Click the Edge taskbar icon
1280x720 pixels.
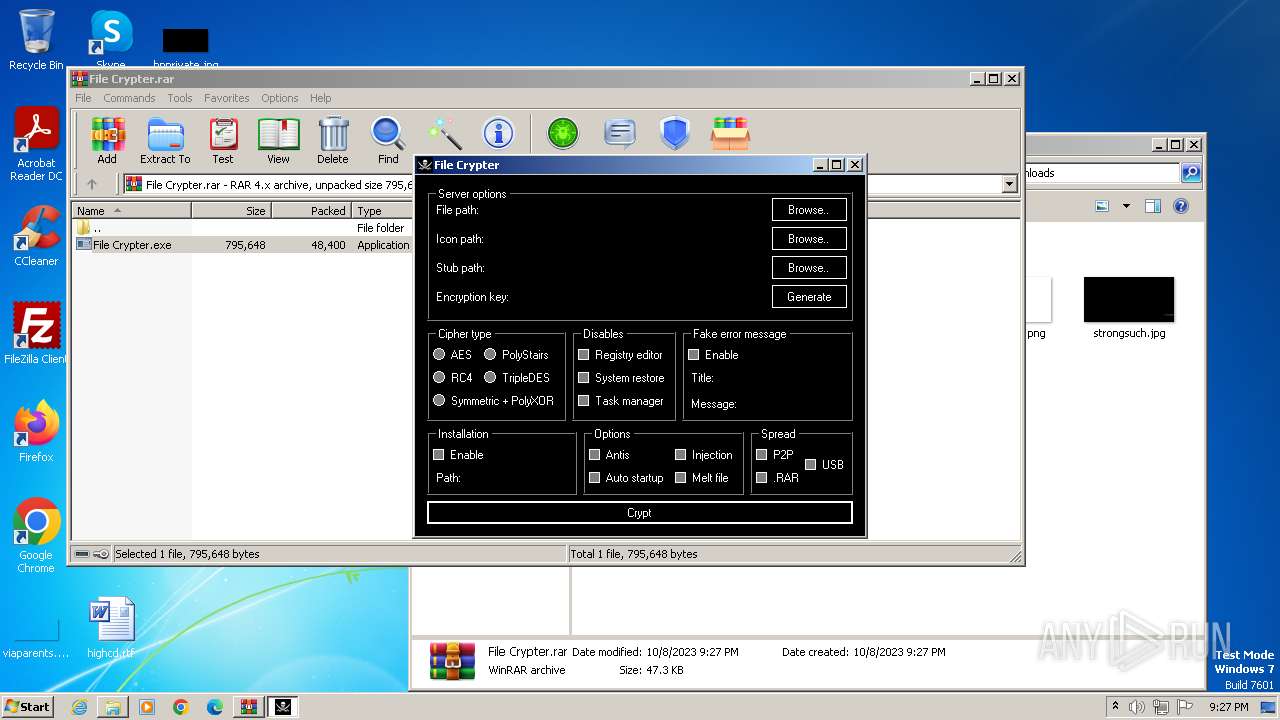pos(214,707)
